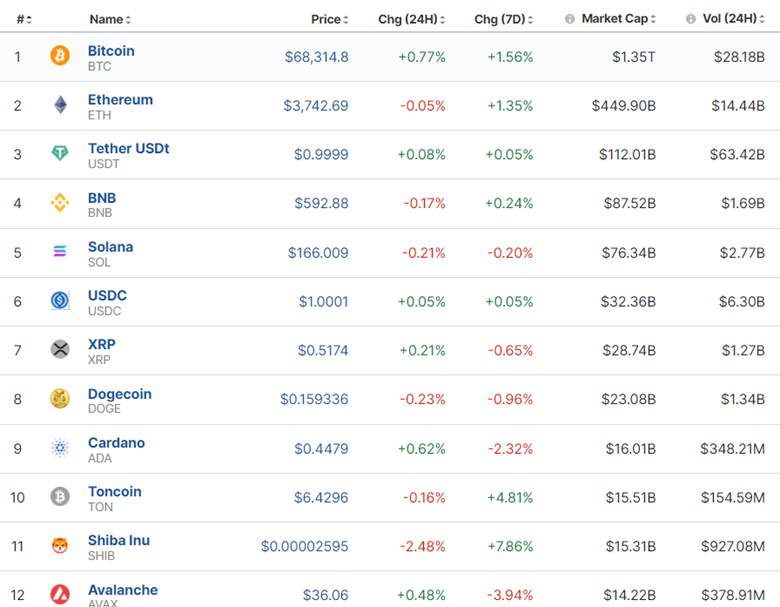Click Toncoin volume $154.59M

pyautogui.click(x=733, y=498)
